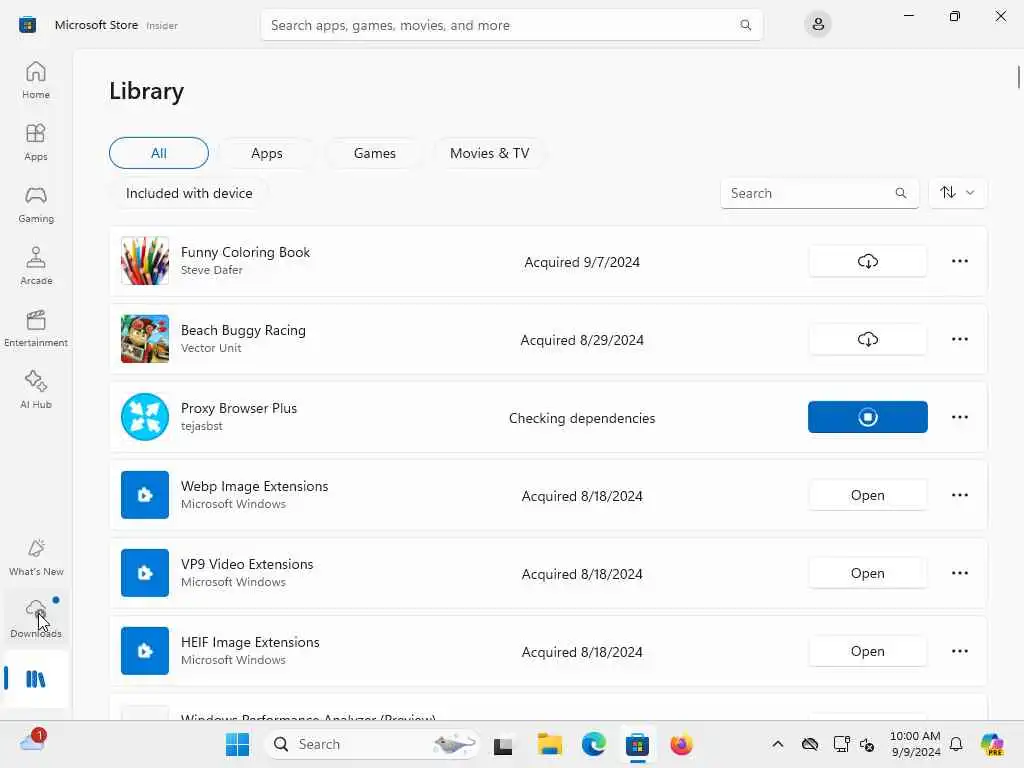Click the taskbar Search box
This screenshot has height=768, width=1024.
(372, 744)
